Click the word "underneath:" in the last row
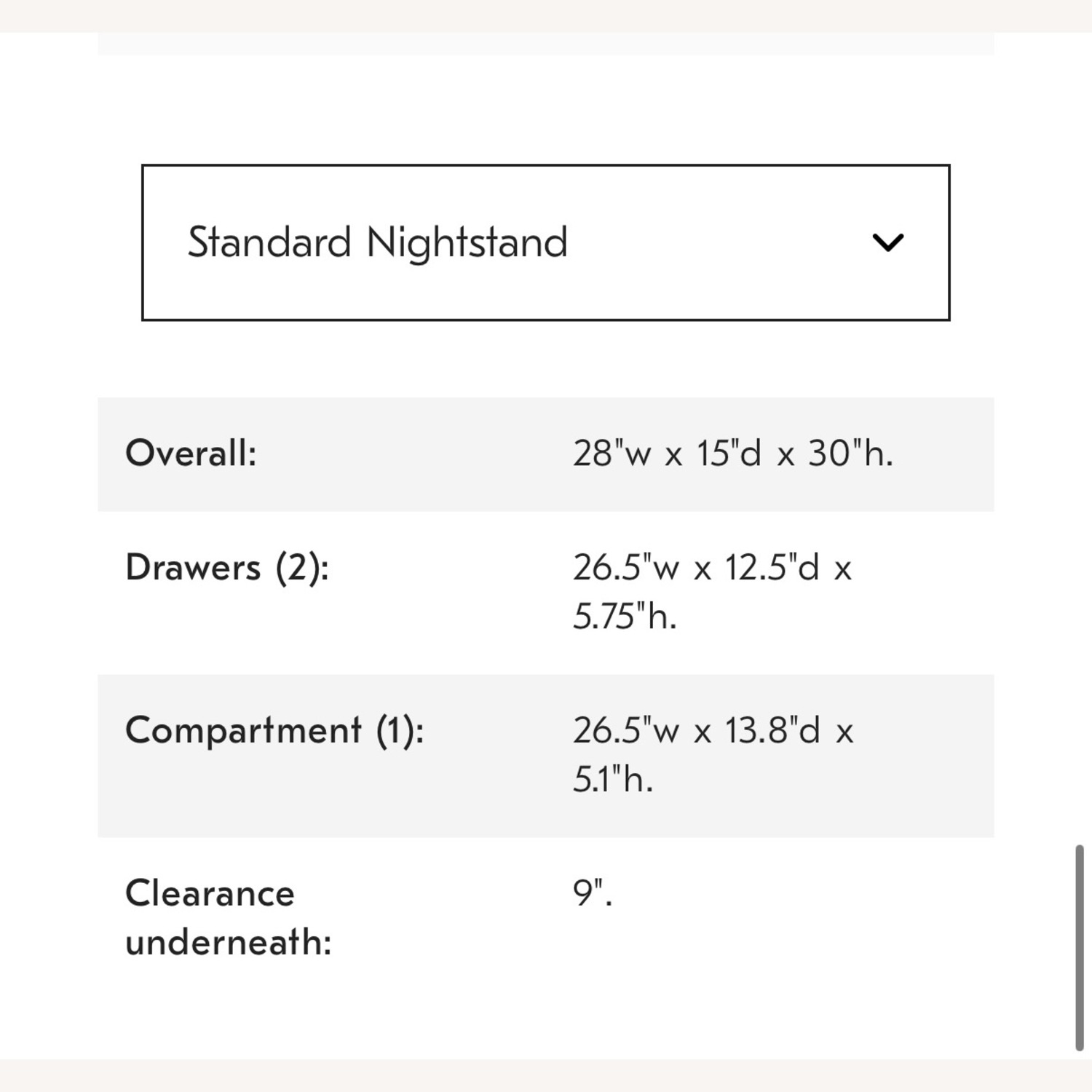This screenshot has width=1092, height=1092. point(229,942)
